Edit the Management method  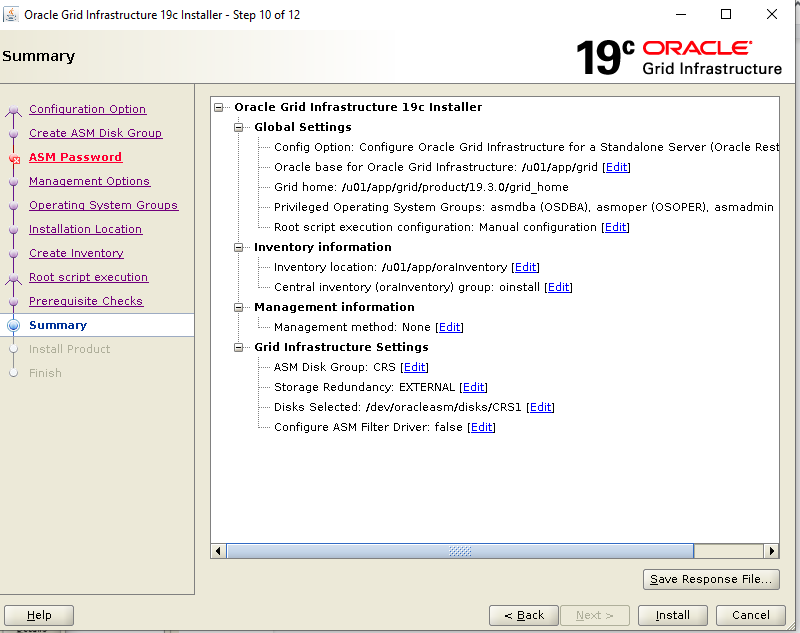[x=449, y=327]
